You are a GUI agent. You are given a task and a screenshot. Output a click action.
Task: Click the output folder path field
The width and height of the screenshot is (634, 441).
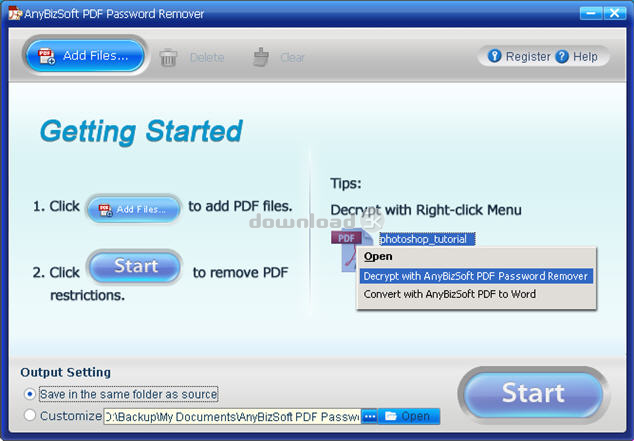(x=232, y=416)
